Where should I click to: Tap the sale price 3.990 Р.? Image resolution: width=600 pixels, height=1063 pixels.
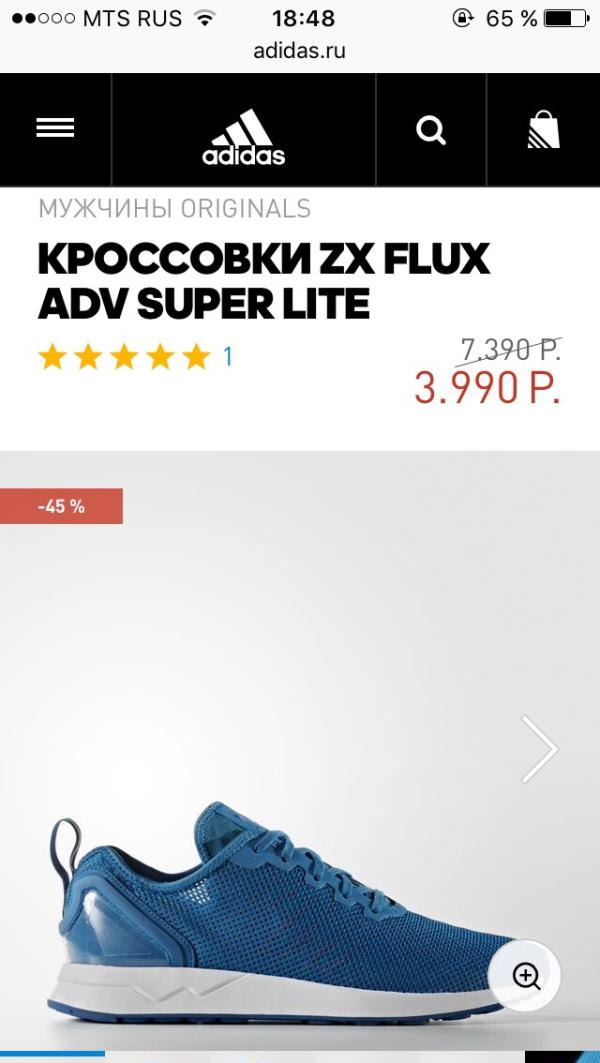487,388
